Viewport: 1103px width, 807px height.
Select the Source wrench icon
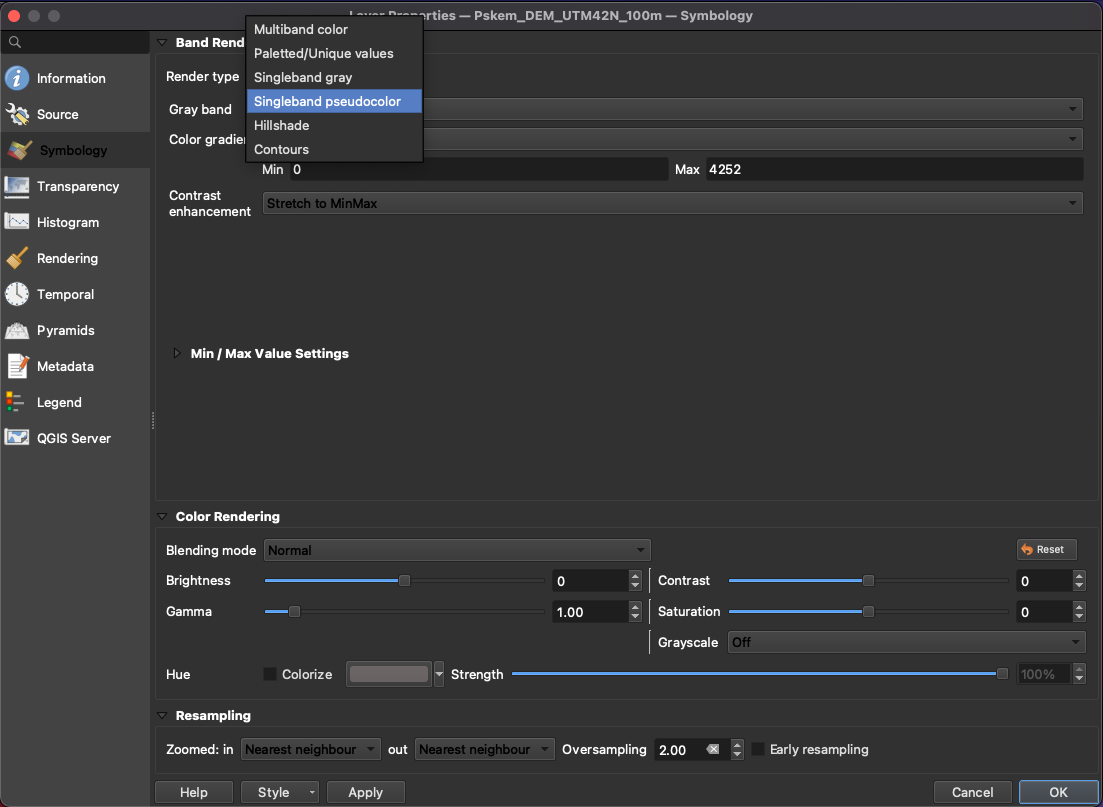pos(17,114)
